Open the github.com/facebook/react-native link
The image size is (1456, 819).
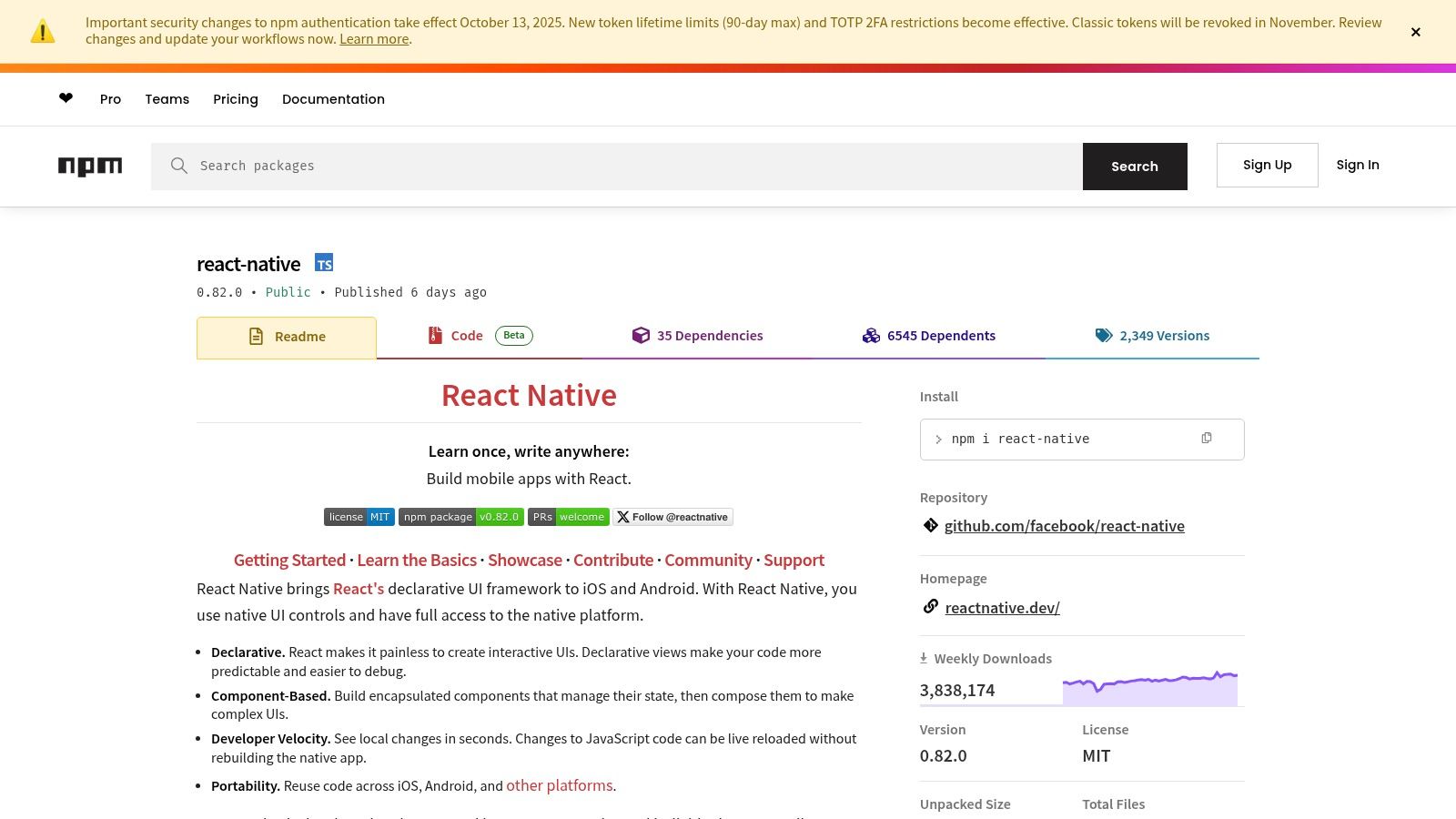tap(1064, 526)
